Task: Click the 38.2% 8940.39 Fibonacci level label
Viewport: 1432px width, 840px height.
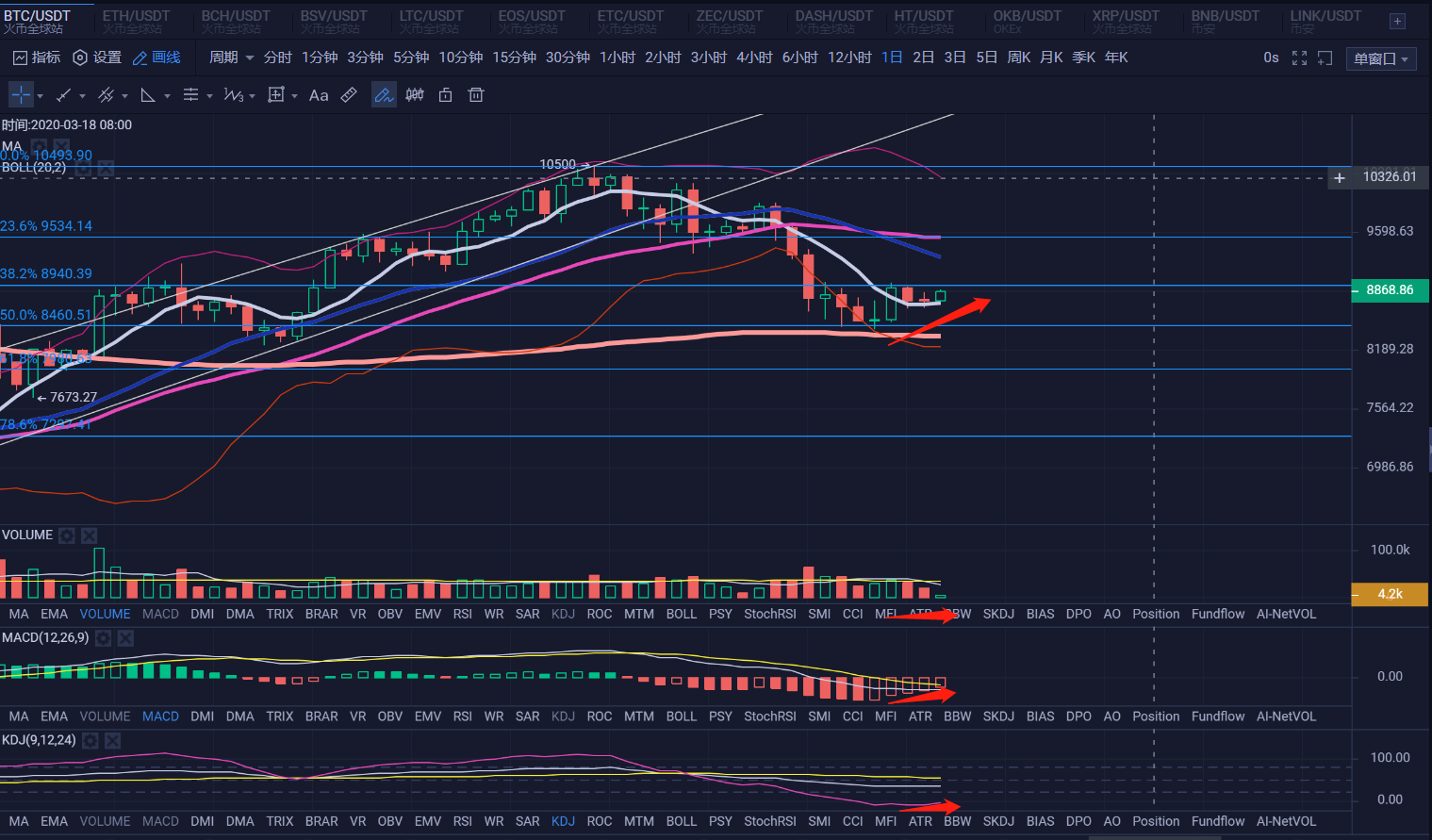Action: (46, 274)
